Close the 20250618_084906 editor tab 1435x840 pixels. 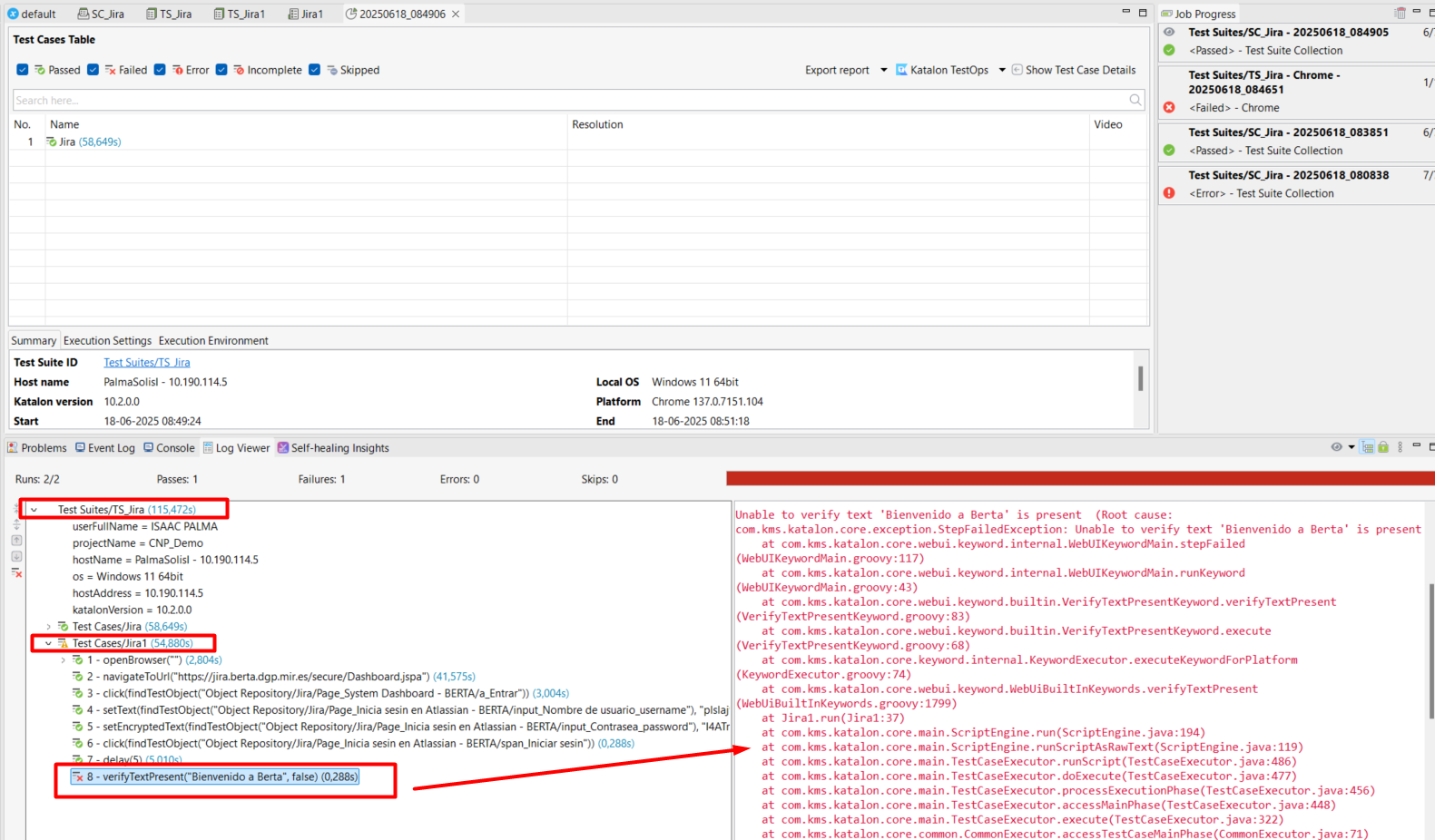456,15
